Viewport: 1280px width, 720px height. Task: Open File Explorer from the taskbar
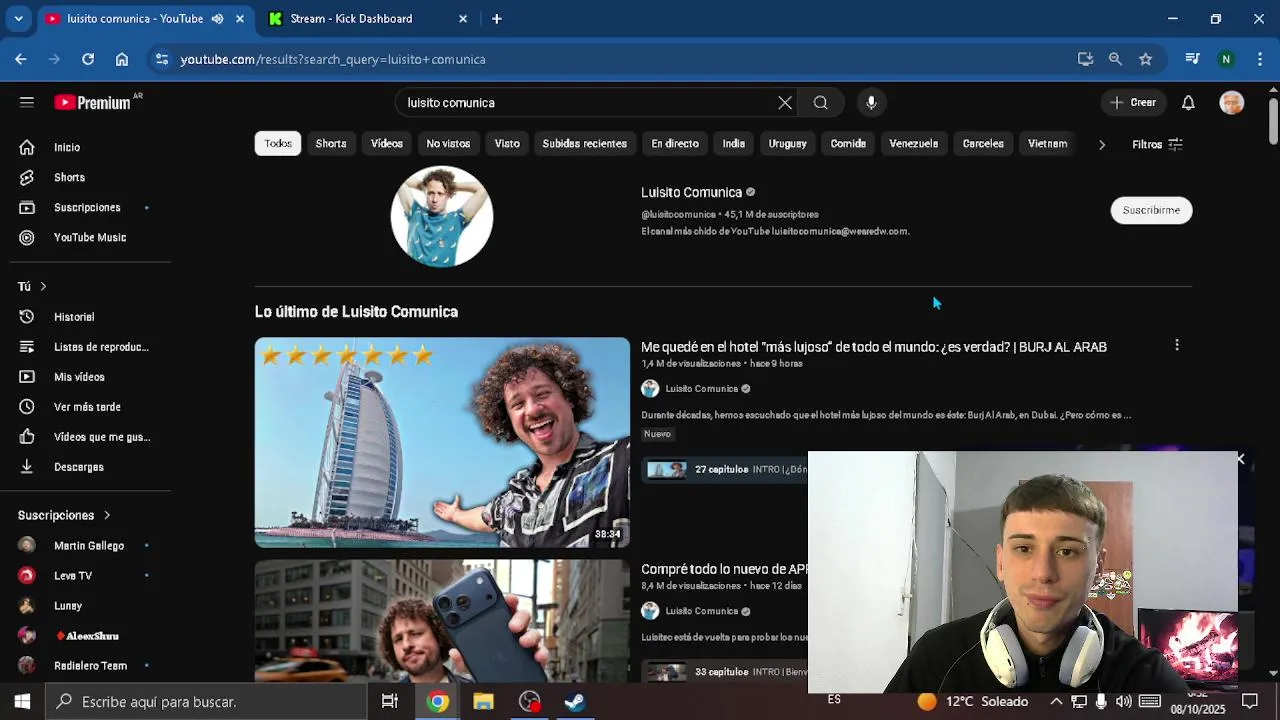[483, 701]
